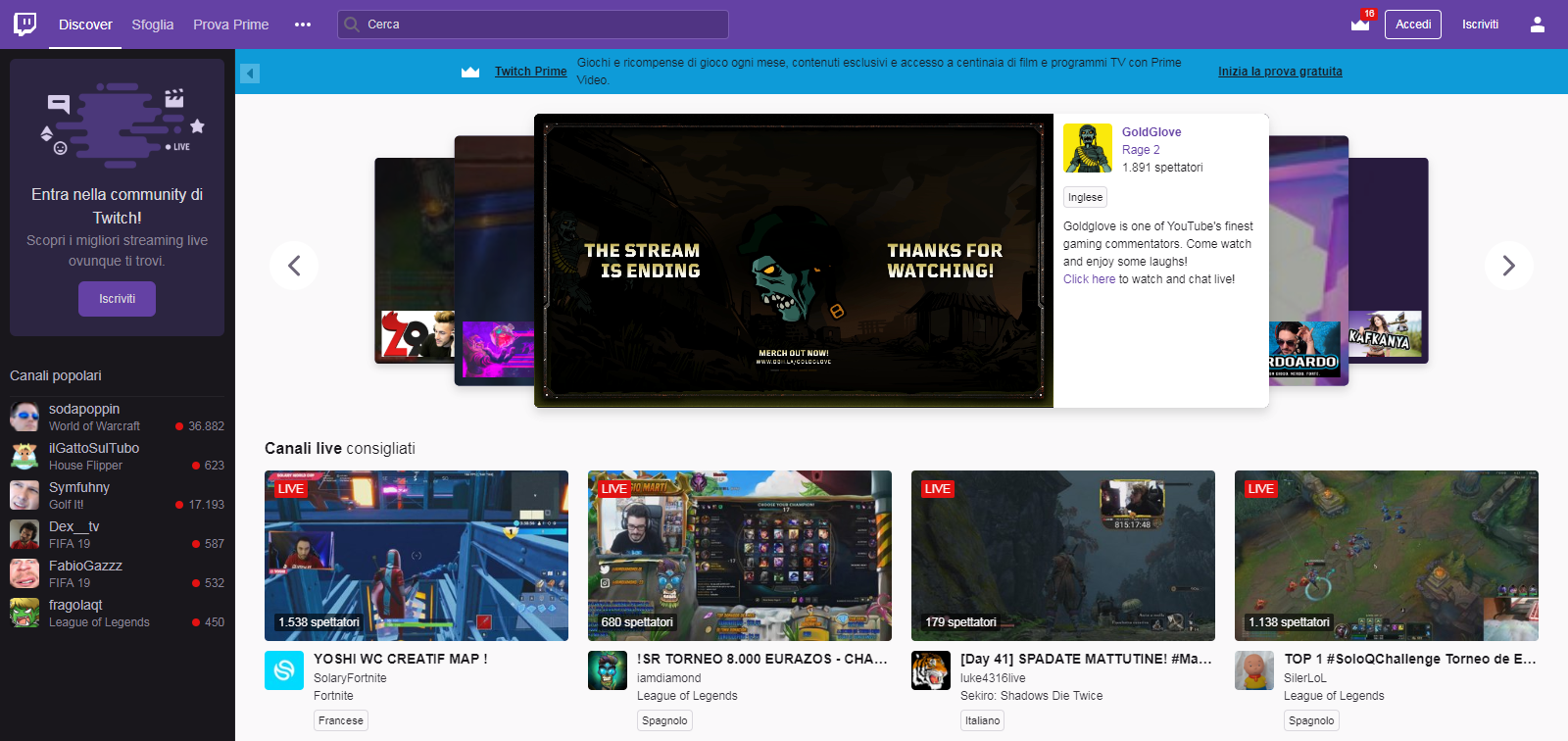Open the Fortnite stream thumbnail with 1.538 spettatori
This screenshot has height=741, width=1568.
[x=416, y=556]
